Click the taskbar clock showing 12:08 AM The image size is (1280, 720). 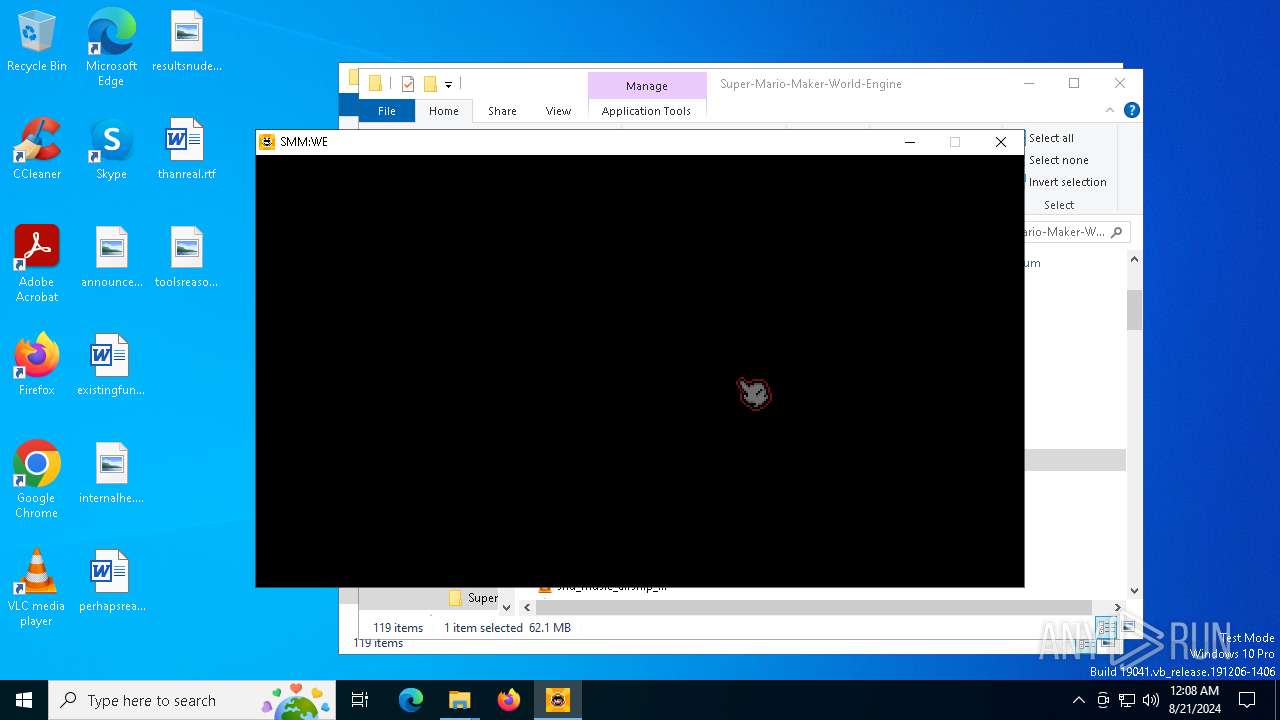point(1194,700)
